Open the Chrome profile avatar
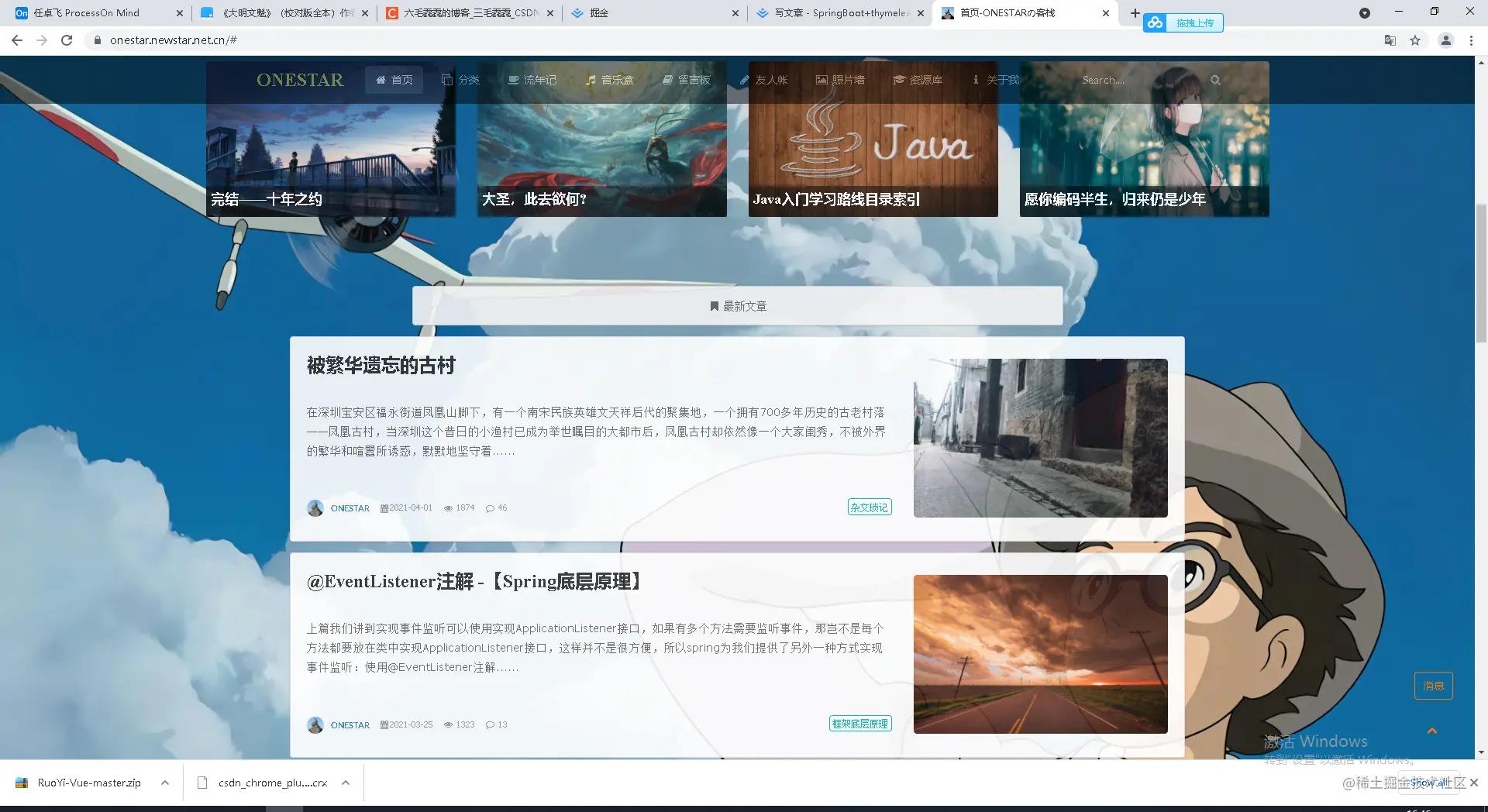The width and height of the screenshot is (1488, 812). point(1445,40)
